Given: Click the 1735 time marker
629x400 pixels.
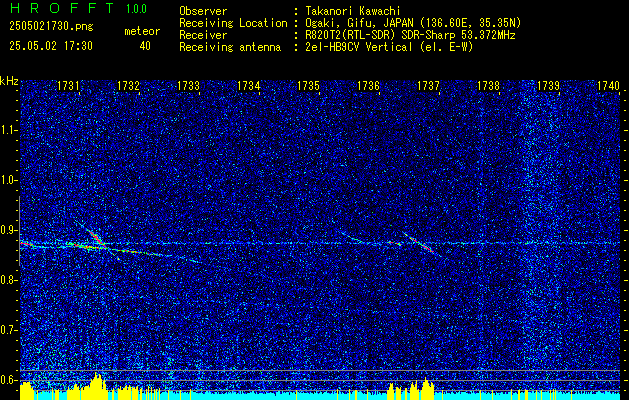Looking at the screenshot, I should click(308, 86).
